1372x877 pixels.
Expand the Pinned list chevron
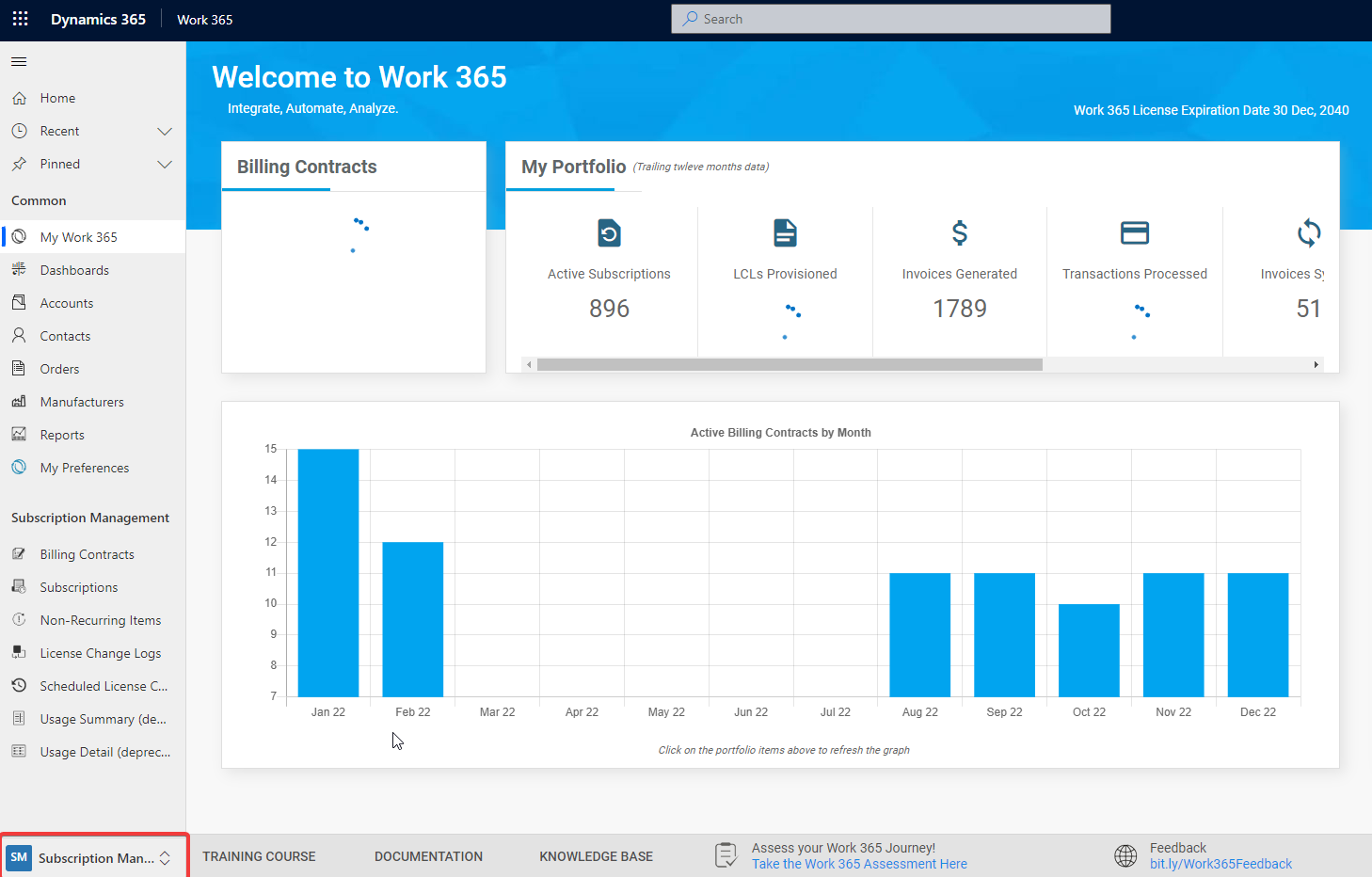point(165,164)
